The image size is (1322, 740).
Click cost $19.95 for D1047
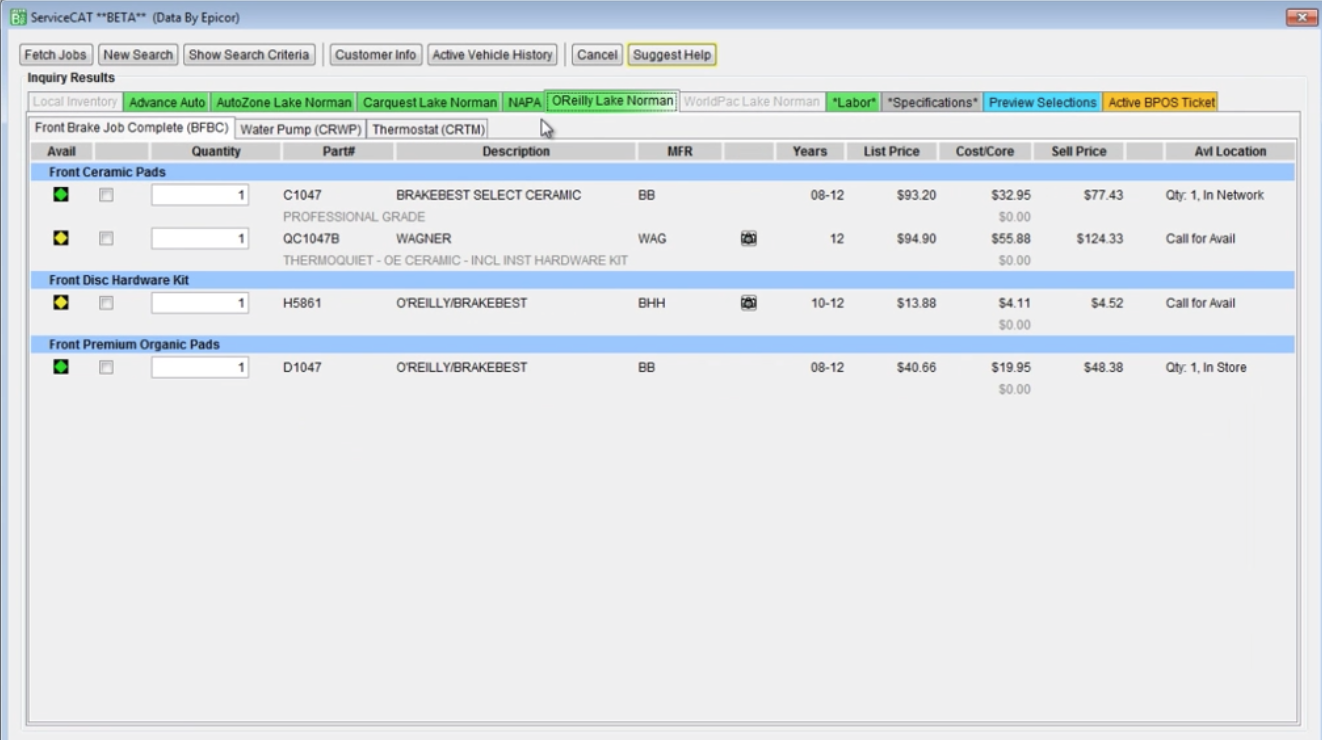1011,368
